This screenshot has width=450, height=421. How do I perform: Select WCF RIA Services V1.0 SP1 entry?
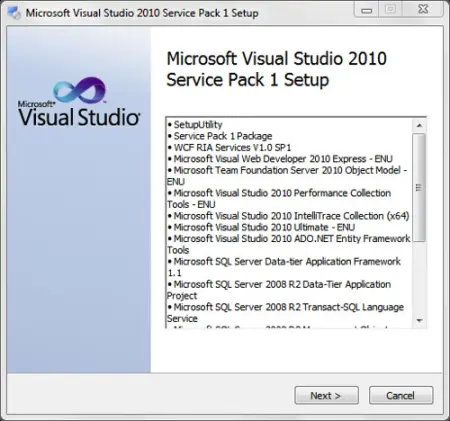point(229,147)
